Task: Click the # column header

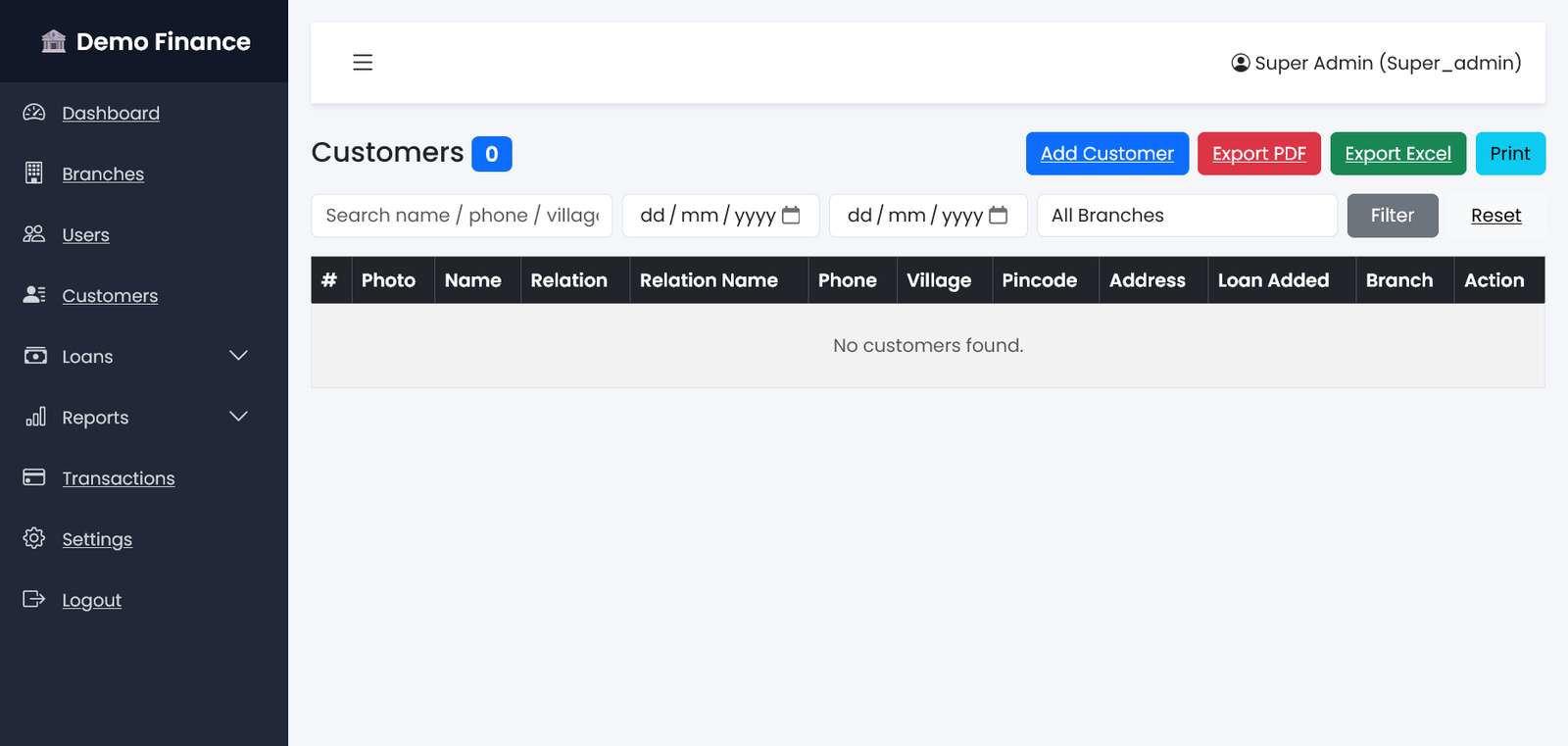Action: pos(329,280)
